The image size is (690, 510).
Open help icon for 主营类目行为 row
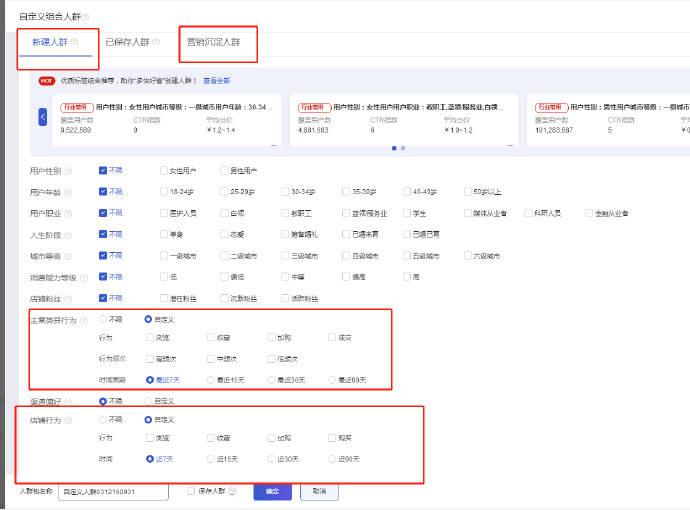point(84,320)
